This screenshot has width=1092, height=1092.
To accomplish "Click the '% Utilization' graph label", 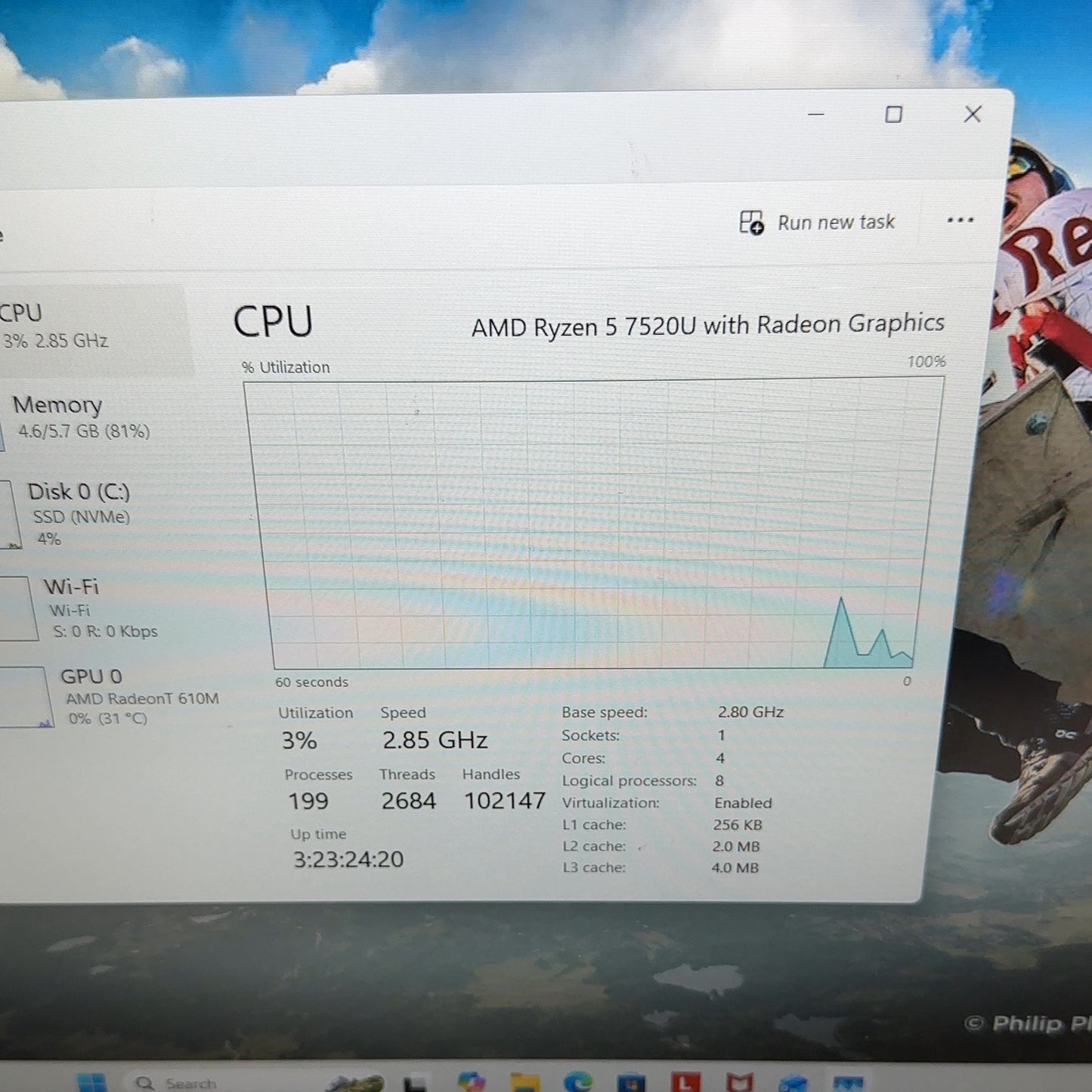I will [x=286, y=367].
